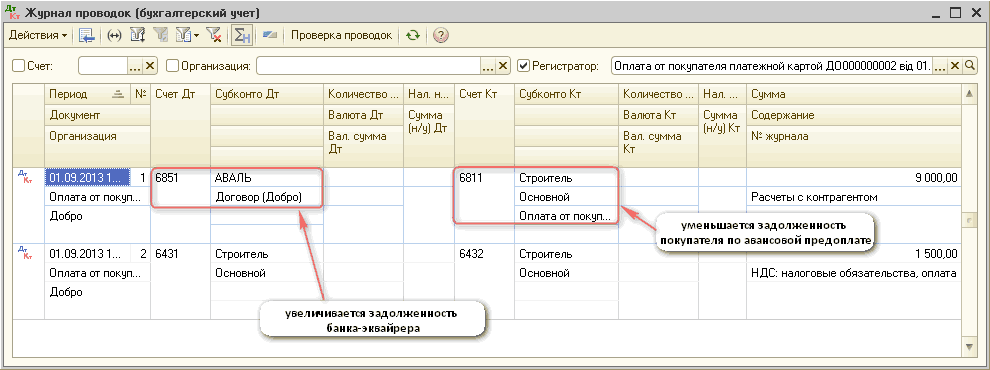Open the Действия dropdown menu
The width and height of the screenshot is (990, 370).
[38, 35]
